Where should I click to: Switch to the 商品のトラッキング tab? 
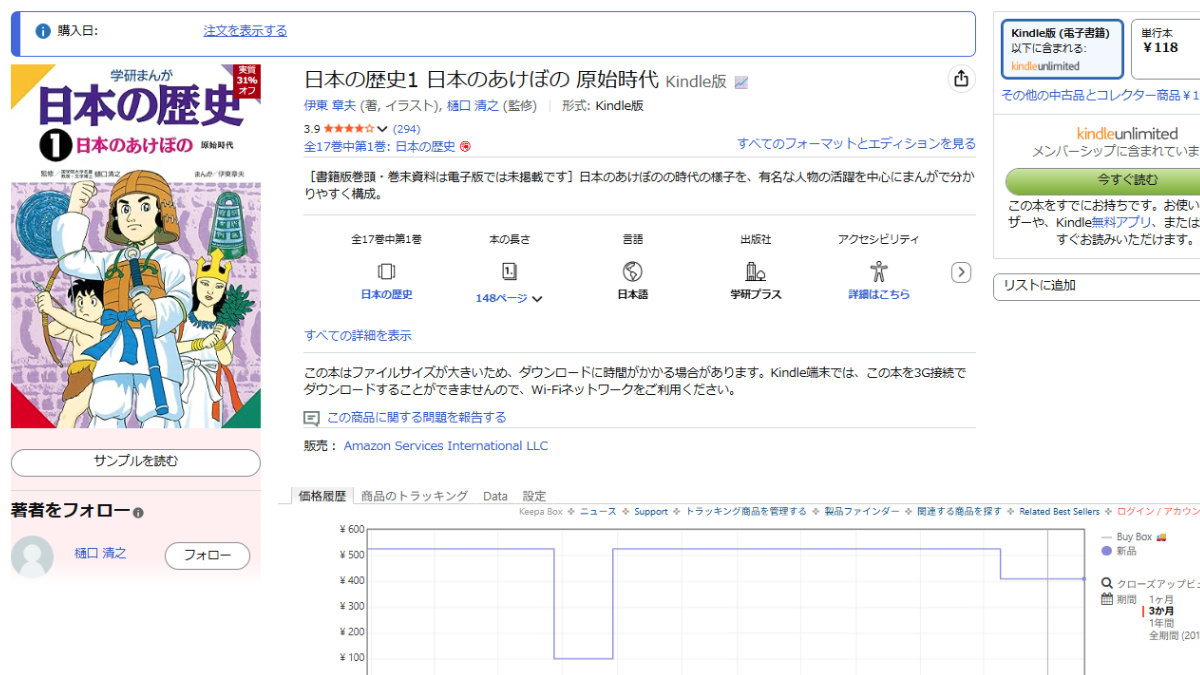pyautogui.click(x=414, y=496)
